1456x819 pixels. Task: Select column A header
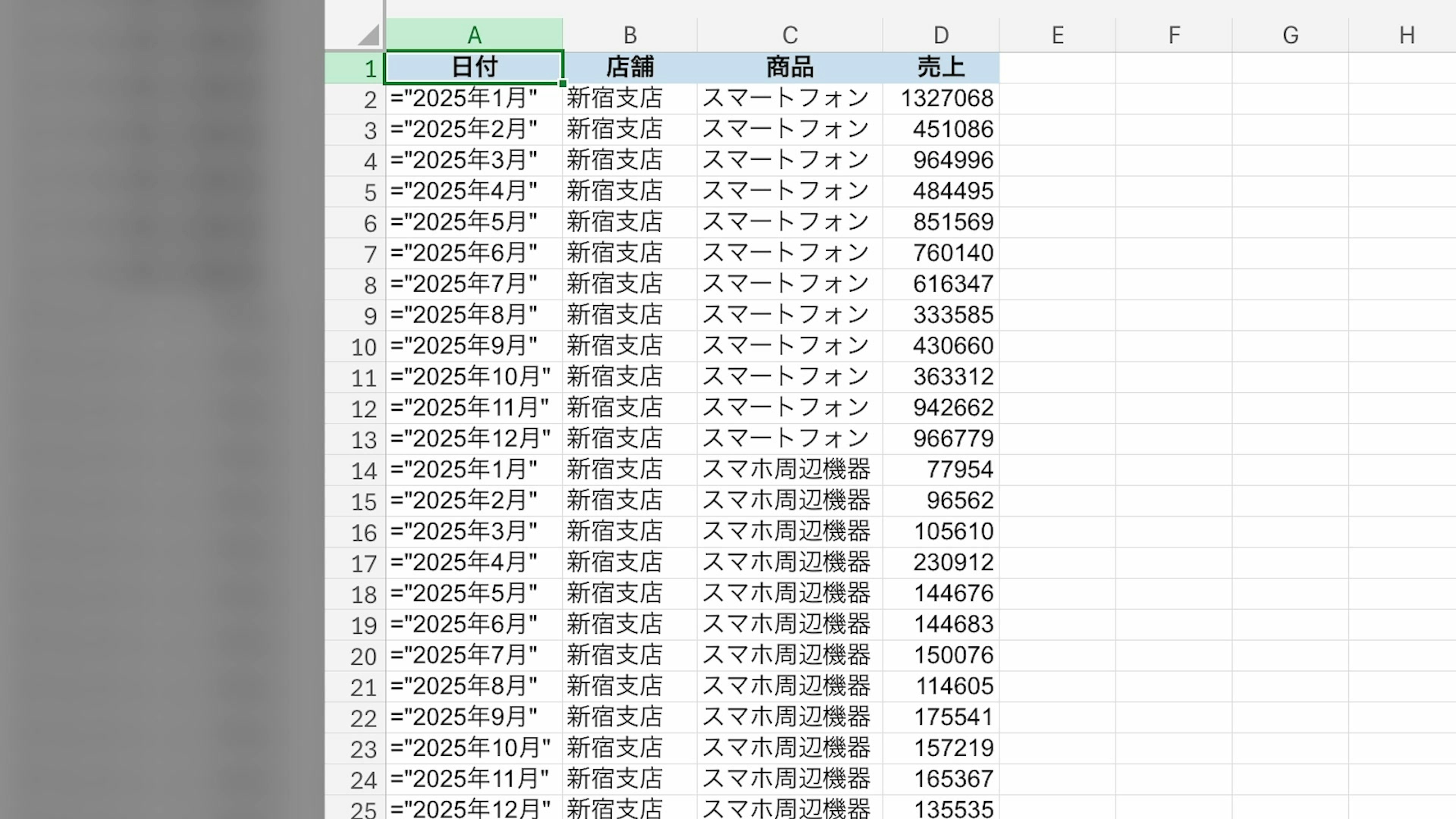(474, 35)
